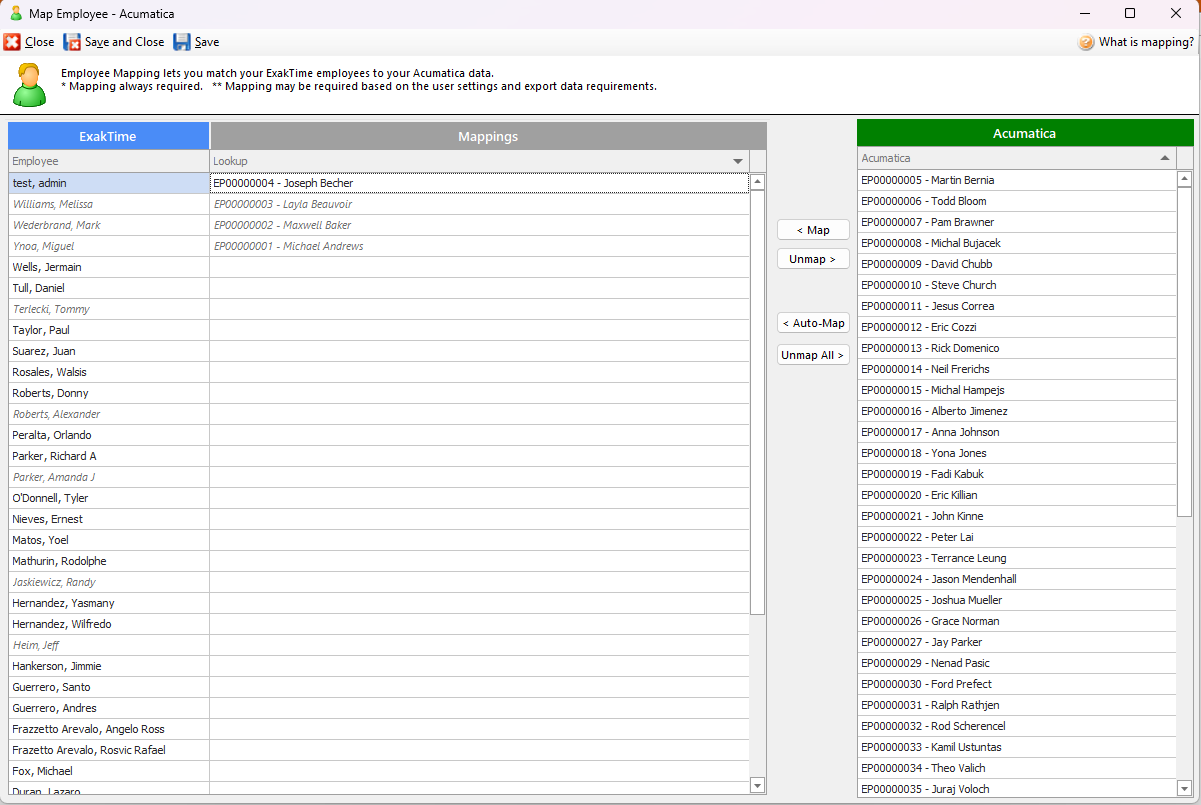This screenshot has width=1201, height=805.
Task: Select EP00000013 - Rick Domenico
Action: 1017,348
